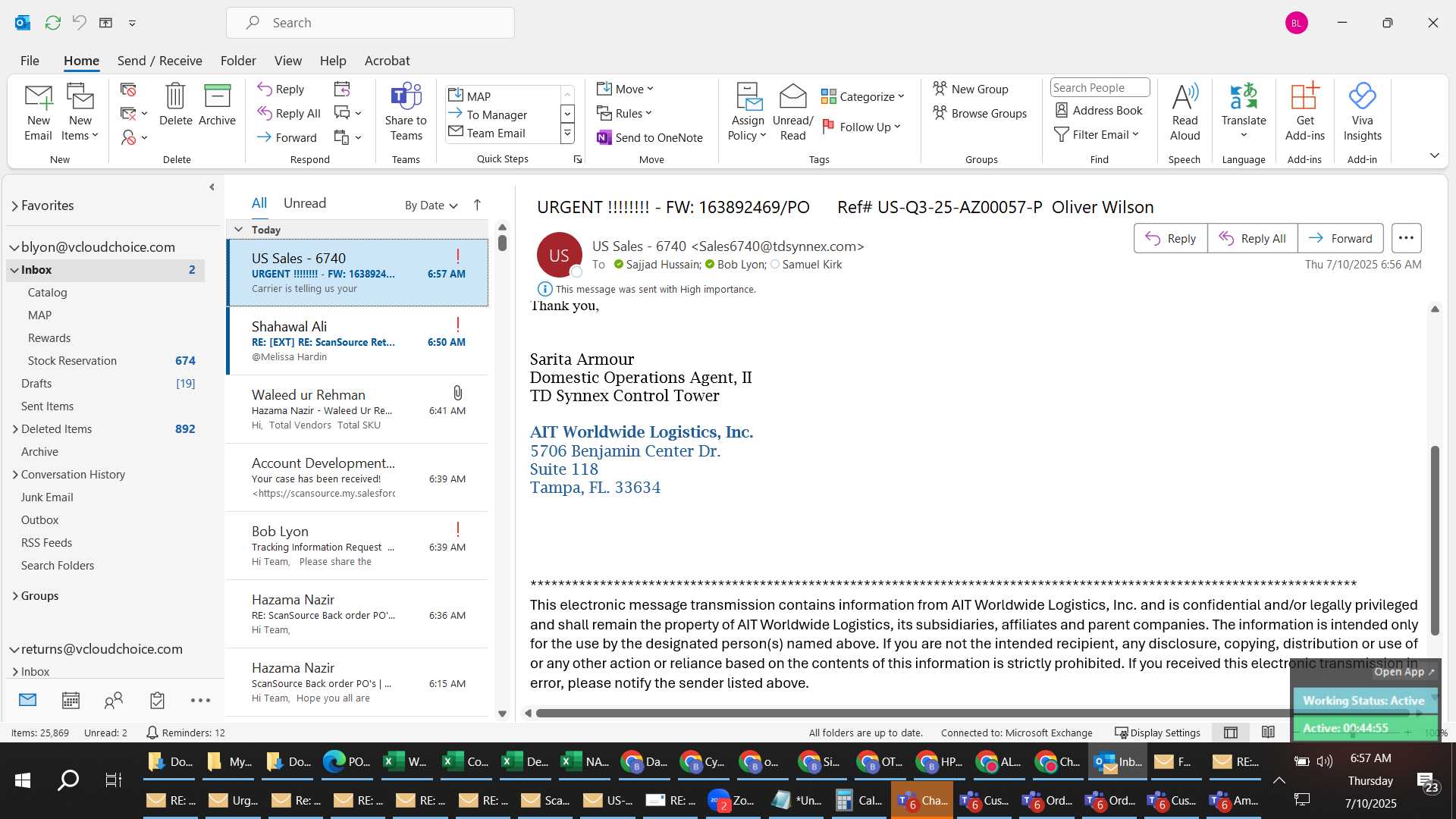Open Tasks view in navigation bar
1456x819 pixels.
(x=157, y=700)
